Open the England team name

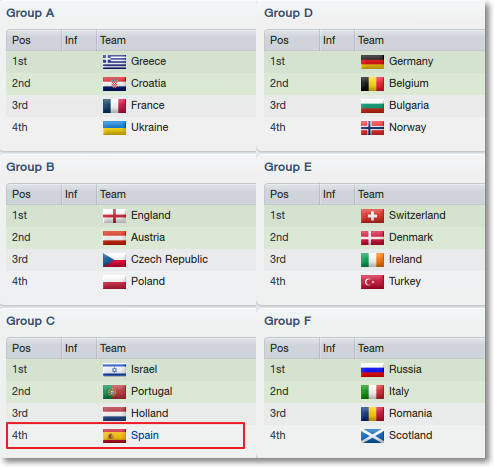point(151,215)
